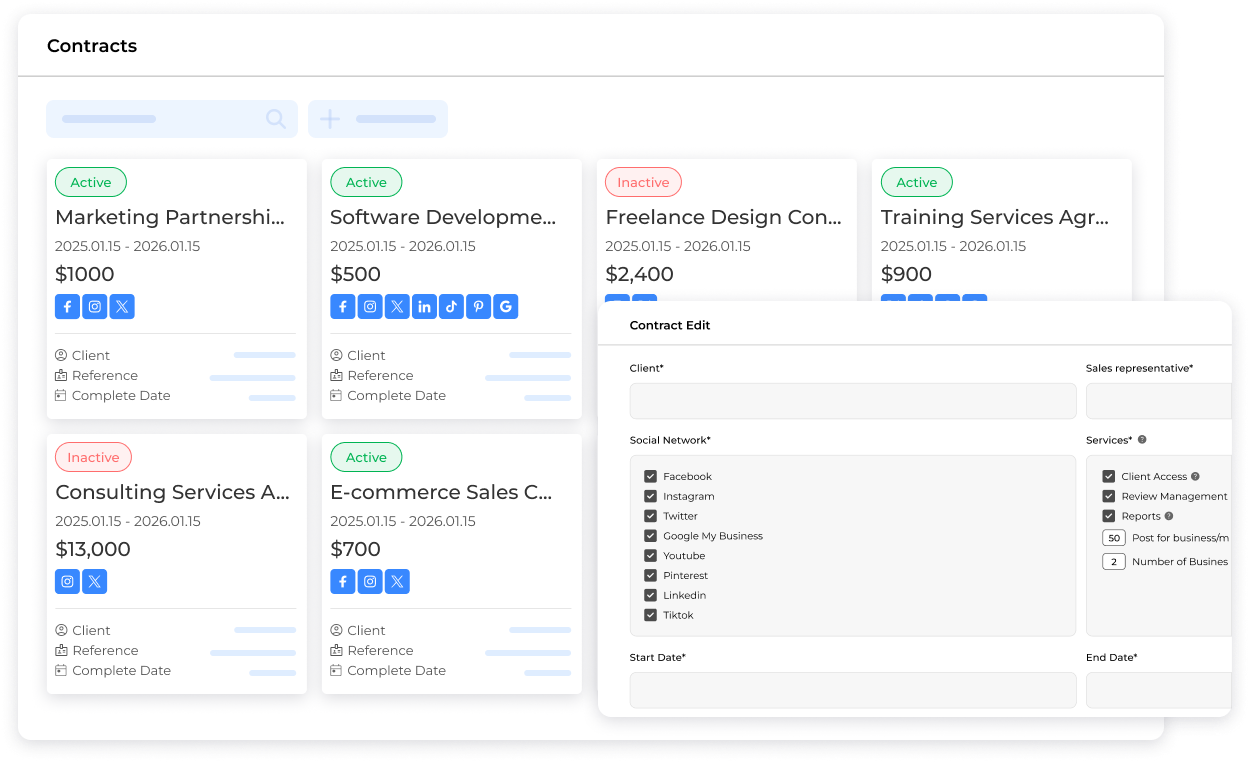
Task: Click the Client input field
Action: click(853, 401)
